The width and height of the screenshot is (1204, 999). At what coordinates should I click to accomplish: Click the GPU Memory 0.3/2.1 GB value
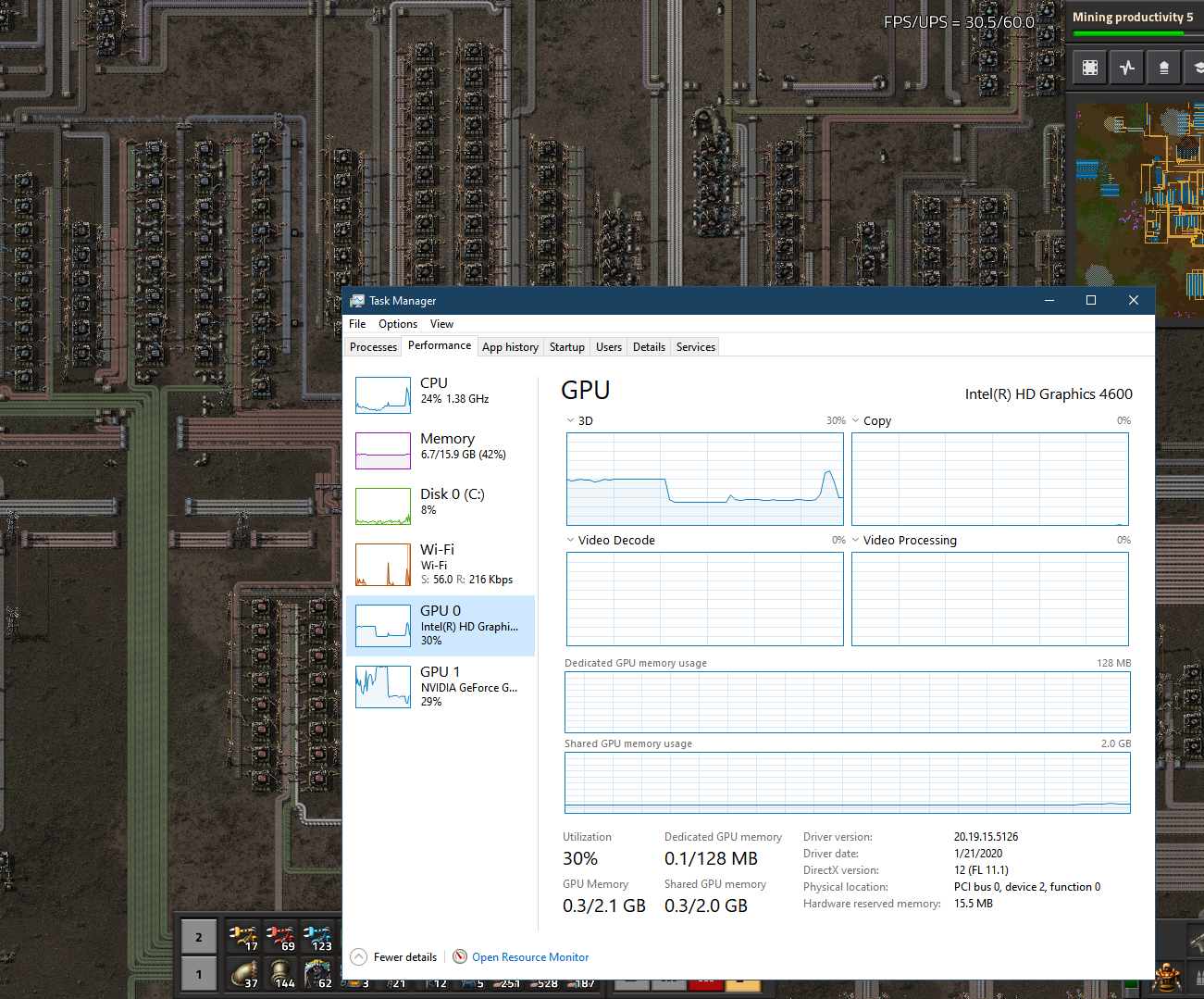604,906
